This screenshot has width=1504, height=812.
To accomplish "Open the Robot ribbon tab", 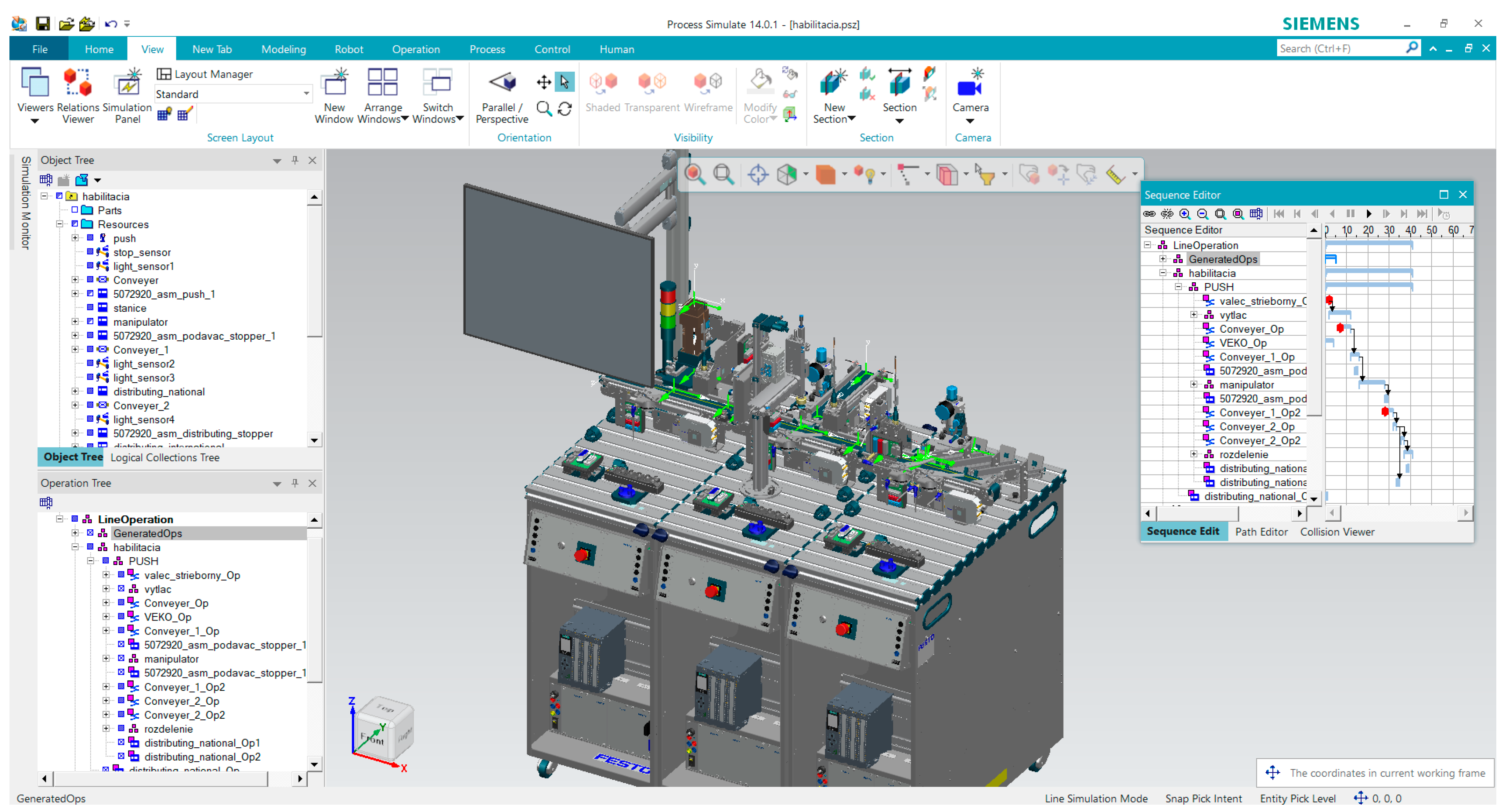I will tap(349, 49).
